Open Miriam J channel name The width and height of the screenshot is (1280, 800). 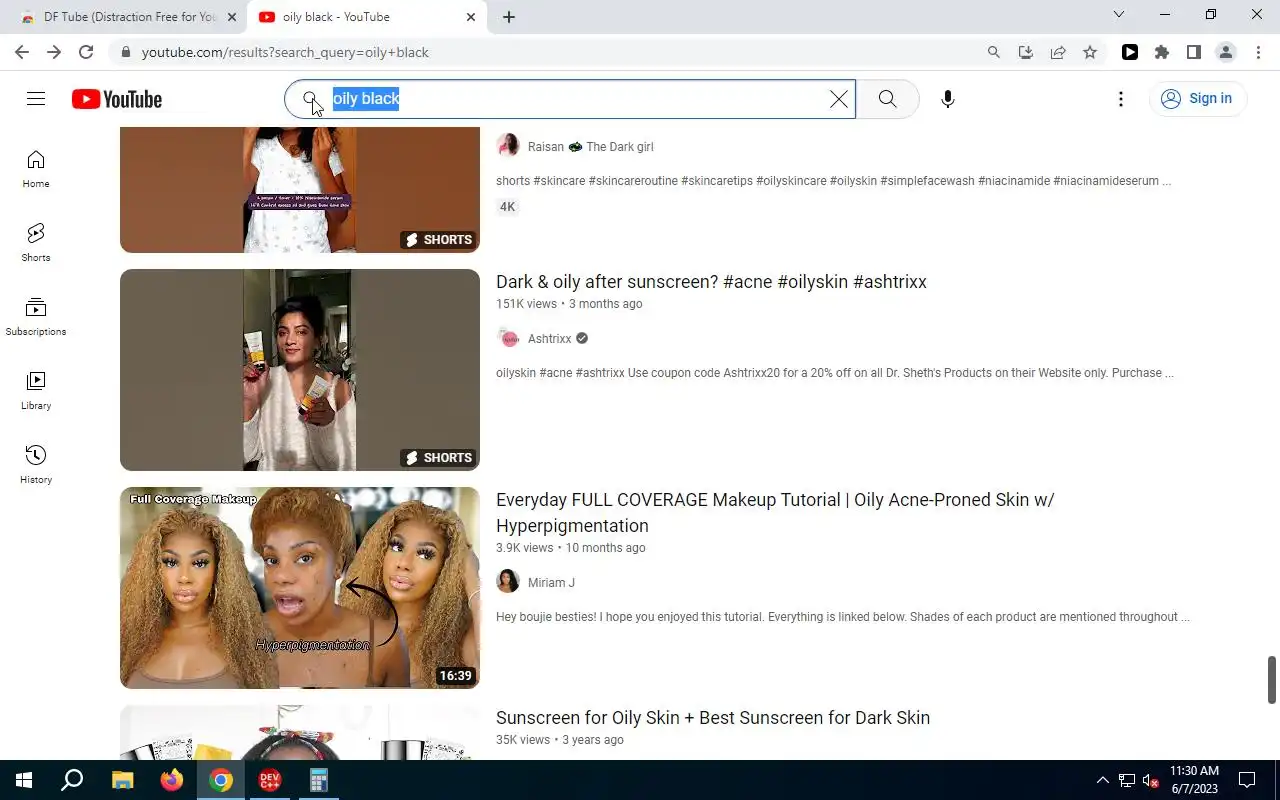point(551,583)
